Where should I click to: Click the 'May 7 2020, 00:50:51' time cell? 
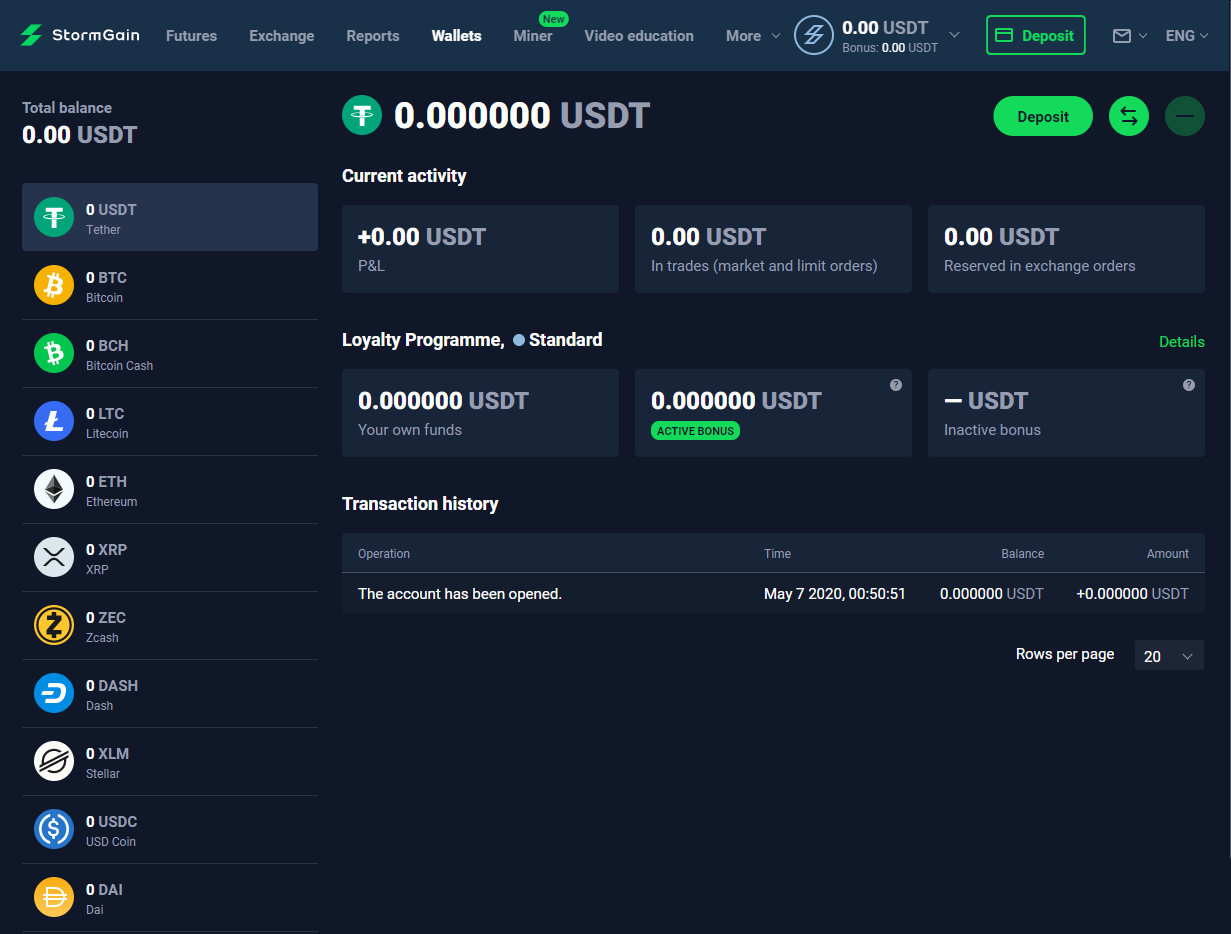tap(835, 594)
